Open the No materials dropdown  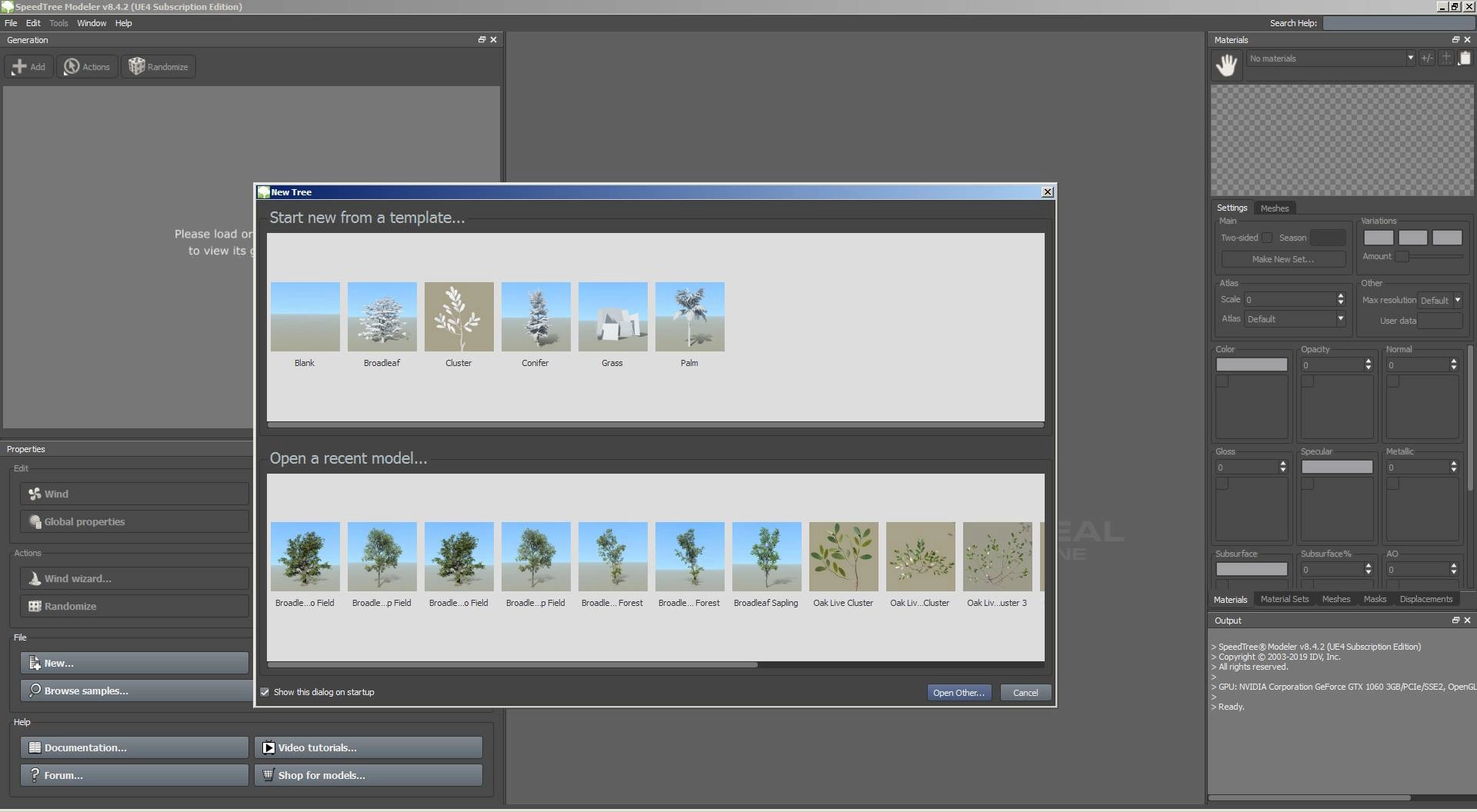(x=1330, y=58)
